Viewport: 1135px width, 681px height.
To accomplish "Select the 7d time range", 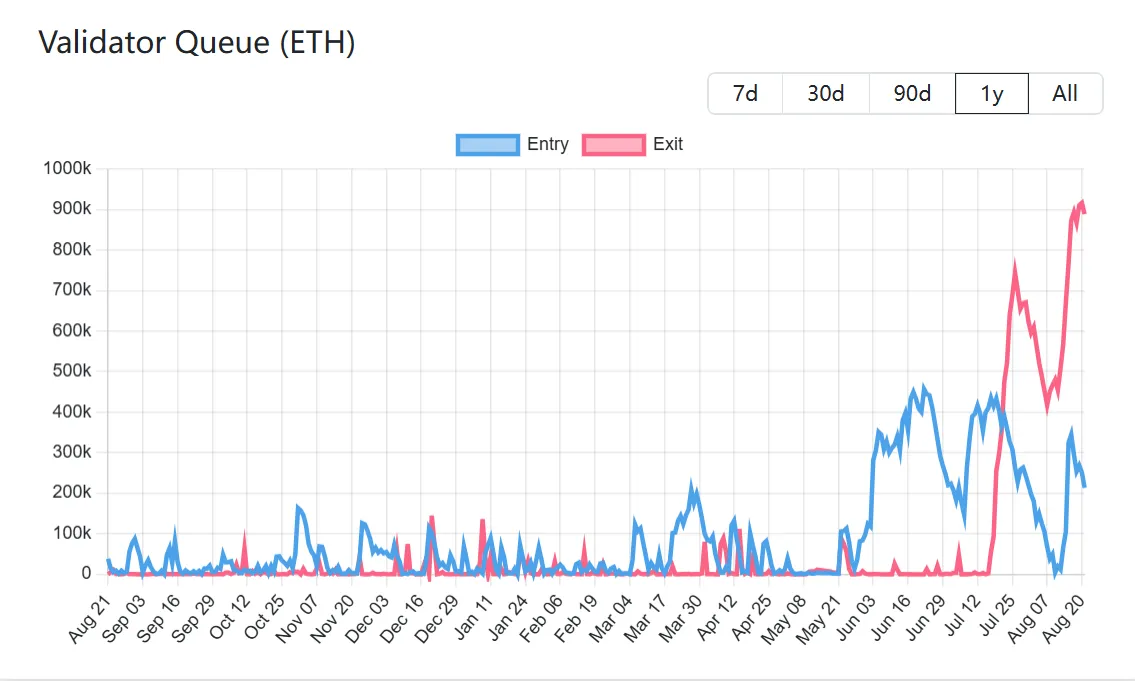I will pos(745,94).
